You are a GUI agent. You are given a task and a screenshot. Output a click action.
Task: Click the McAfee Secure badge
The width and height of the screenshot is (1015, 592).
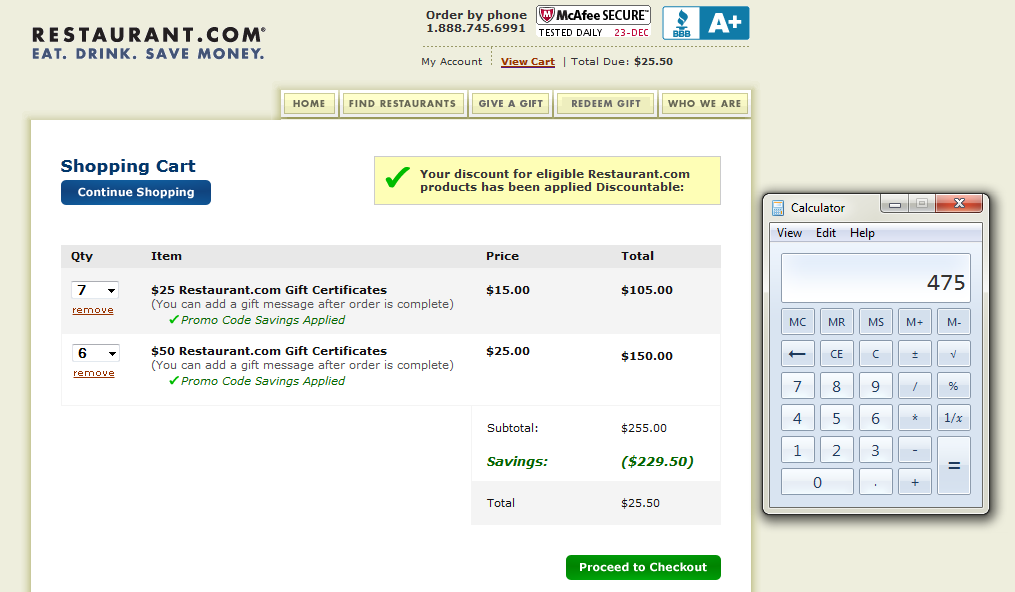pyautogui.click(x=594, y=22)
